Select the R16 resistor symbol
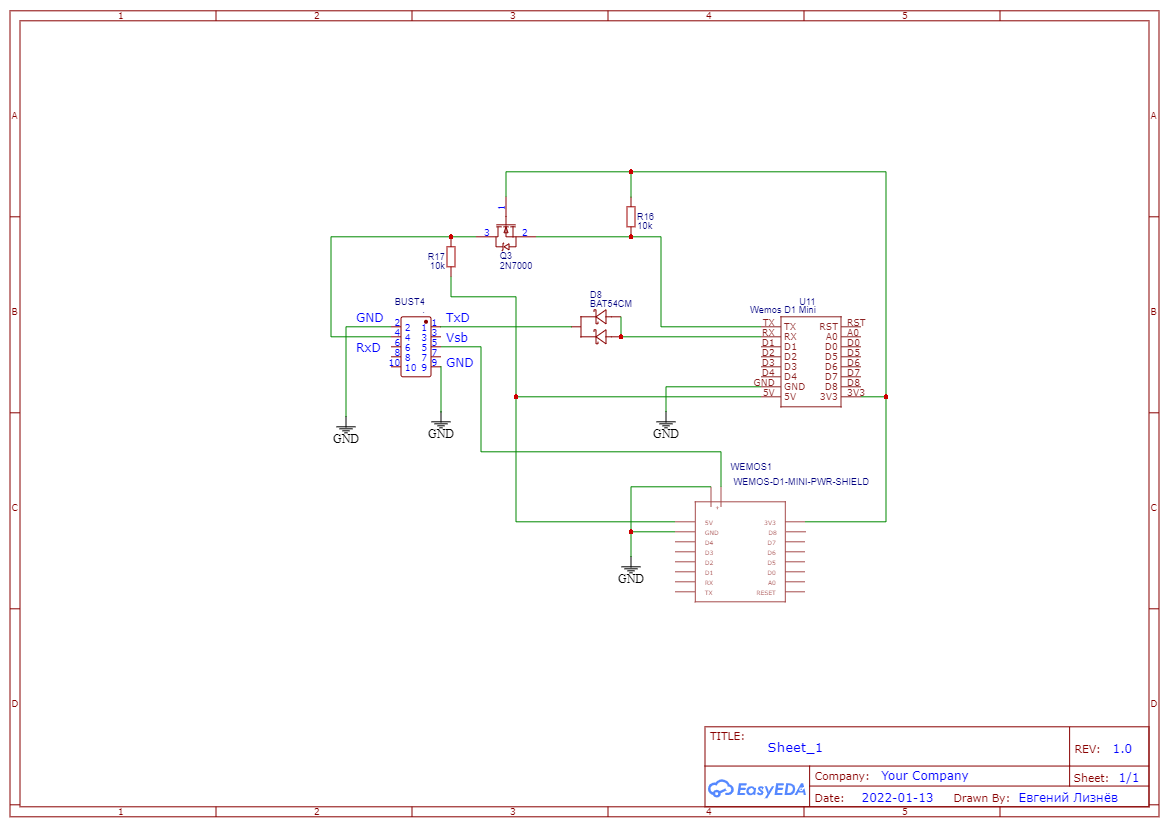 coord(631,217)
